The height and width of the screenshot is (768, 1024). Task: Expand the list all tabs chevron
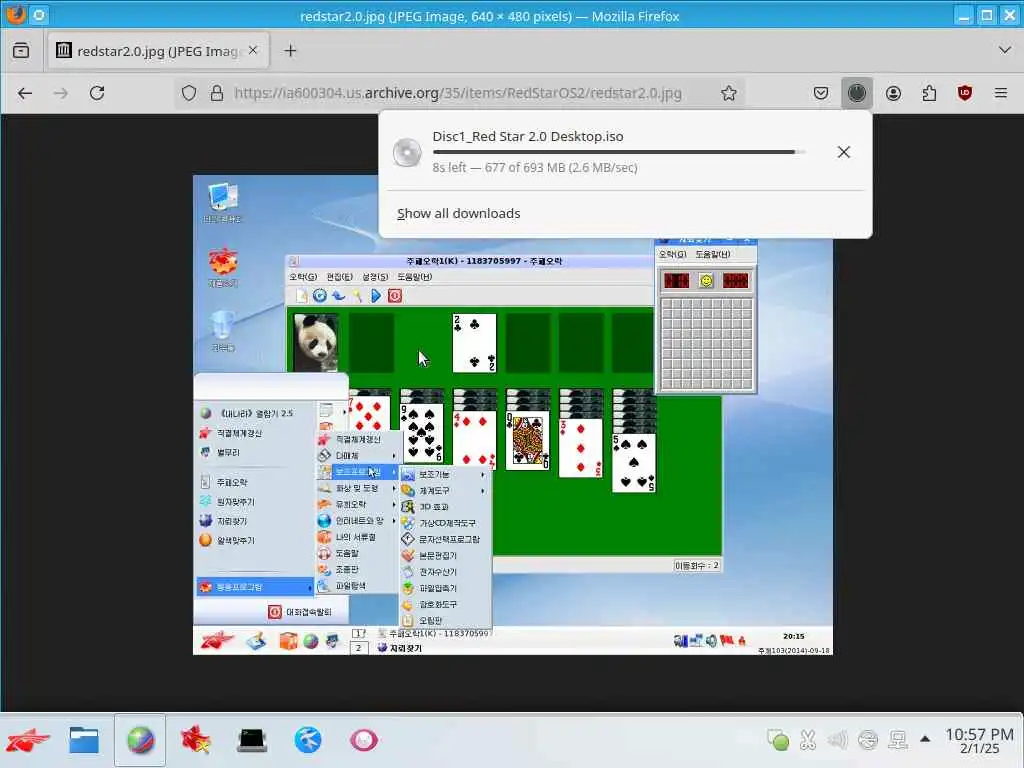[1004, 50]
